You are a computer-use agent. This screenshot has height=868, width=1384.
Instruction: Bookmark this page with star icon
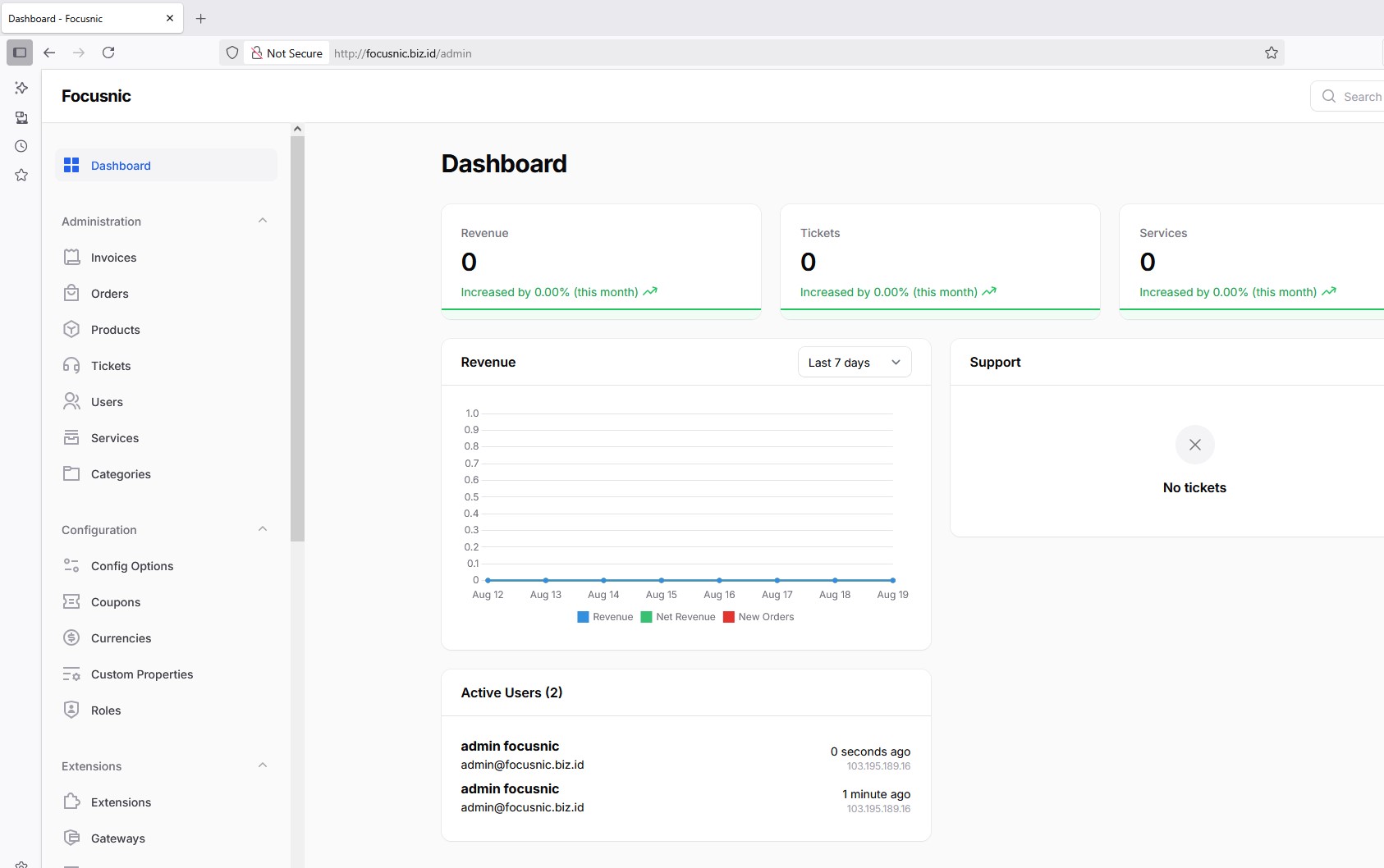(x=1271, y=53)
